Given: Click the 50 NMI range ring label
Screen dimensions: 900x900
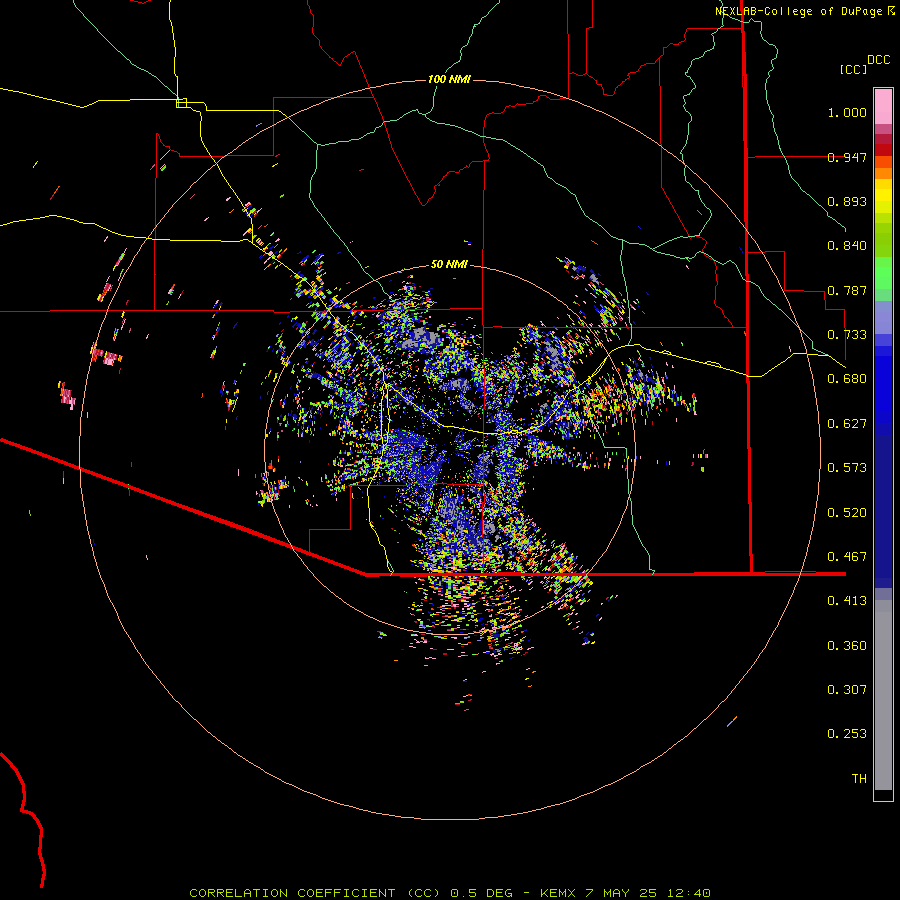Looking at the screenshot, I should (x=449, y=264).
